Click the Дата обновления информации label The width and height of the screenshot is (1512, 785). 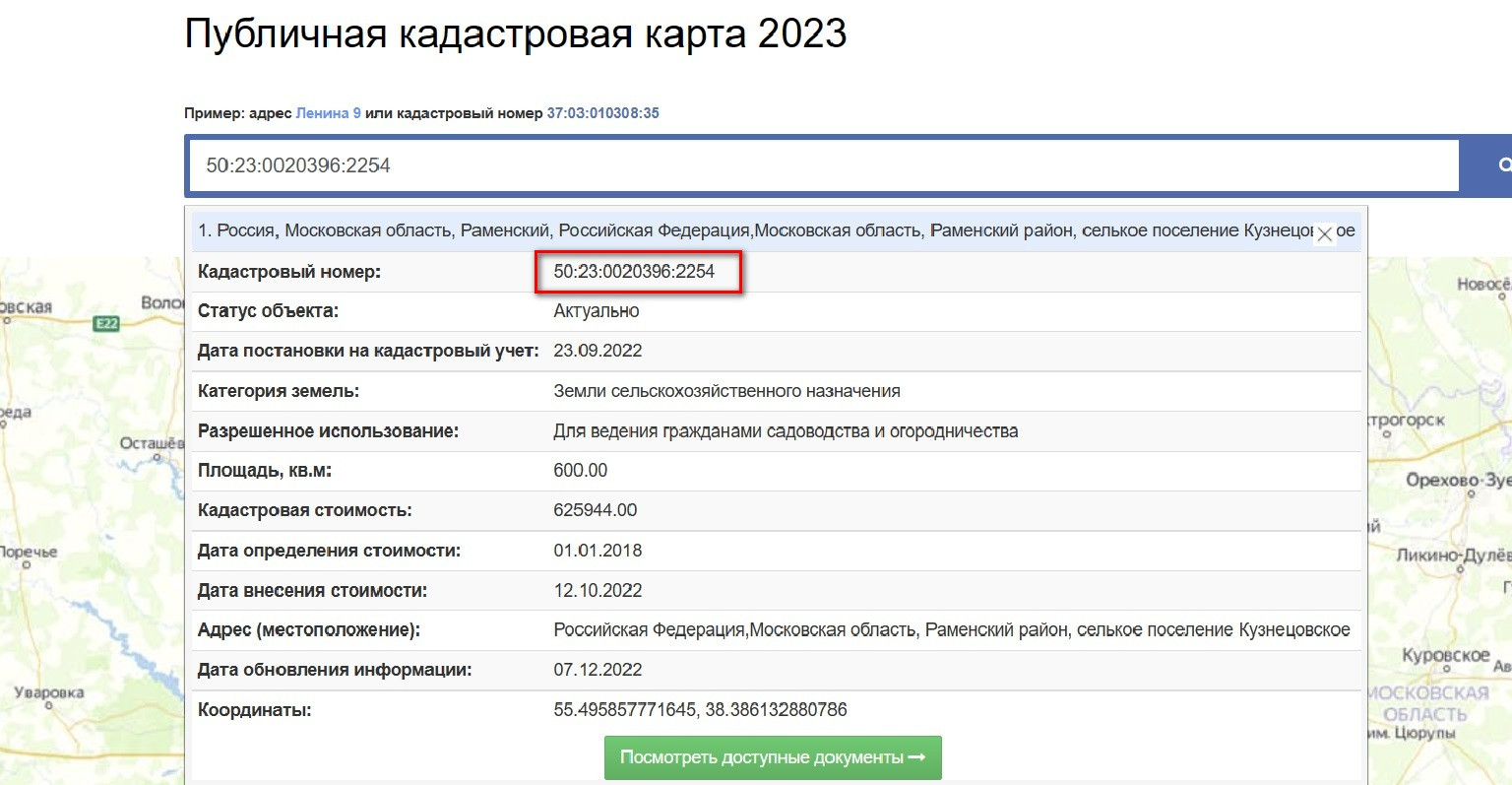pos(335,670)
